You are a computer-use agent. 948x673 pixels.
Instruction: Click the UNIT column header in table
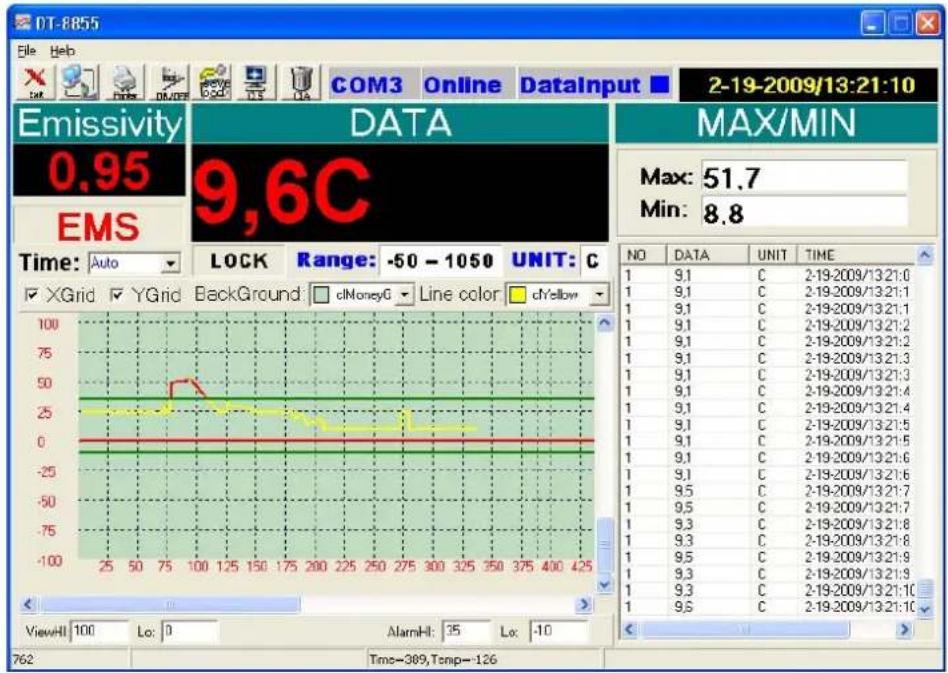click(x=773, y=255)
